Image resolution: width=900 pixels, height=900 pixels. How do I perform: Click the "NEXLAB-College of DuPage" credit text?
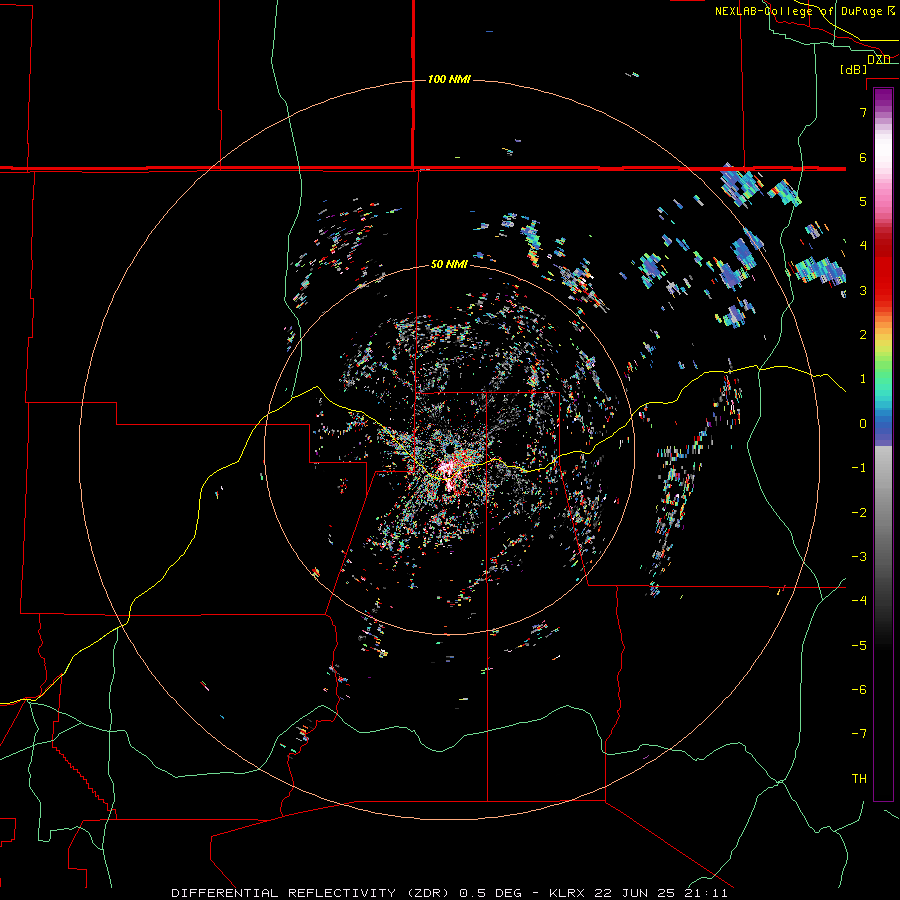(x=798, y=11)
